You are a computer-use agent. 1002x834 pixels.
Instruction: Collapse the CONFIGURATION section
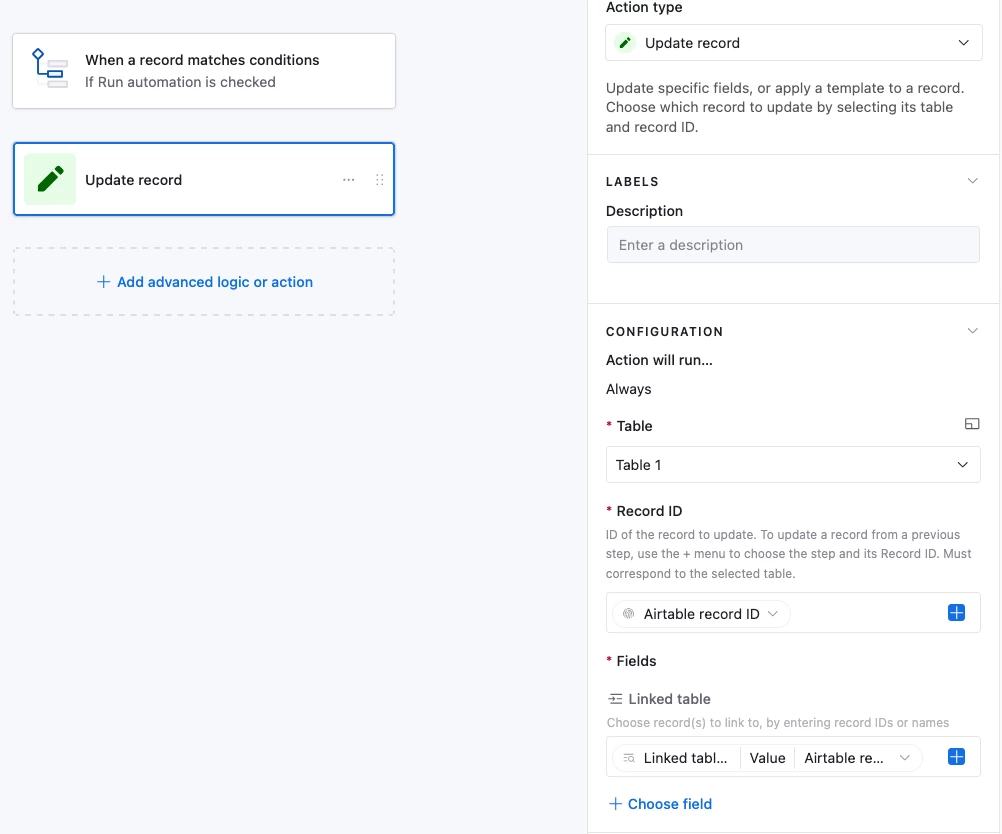[972, 331]
